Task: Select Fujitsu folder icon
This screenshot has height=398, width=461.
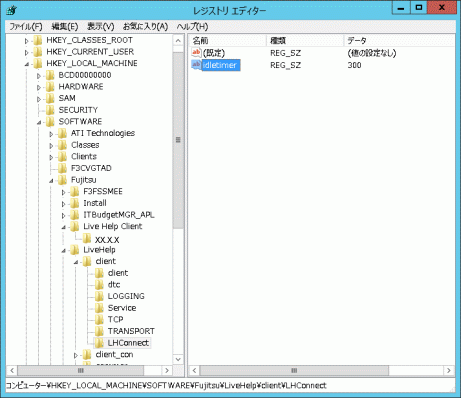Action: [x=63, y=180]
